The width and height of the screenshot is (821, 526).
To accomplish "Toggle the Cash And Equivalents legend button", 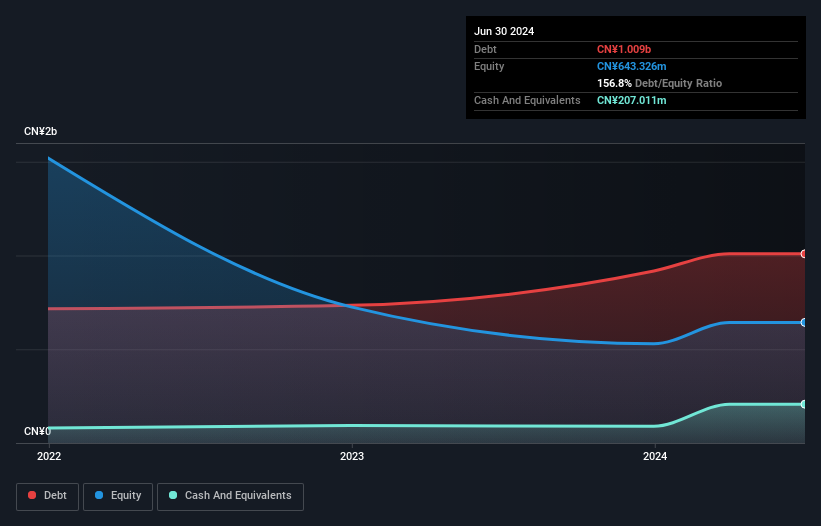I will pyautogui.click(x=230, y=496).
